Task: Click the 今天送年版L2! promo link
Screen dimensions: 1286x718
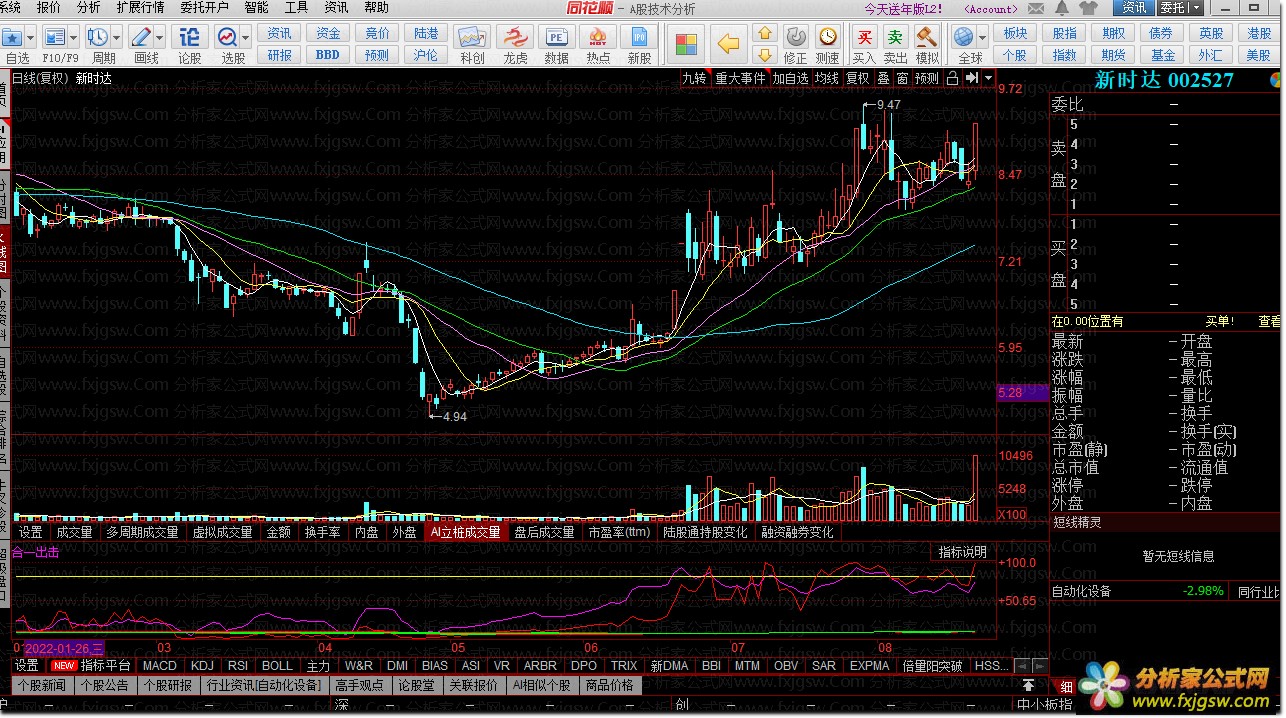Action: pos(903,9)
